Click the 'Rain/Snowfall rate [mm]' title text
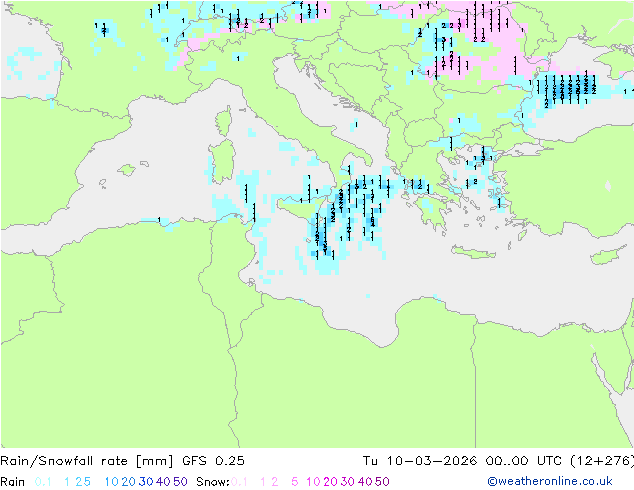 point(87,460)
